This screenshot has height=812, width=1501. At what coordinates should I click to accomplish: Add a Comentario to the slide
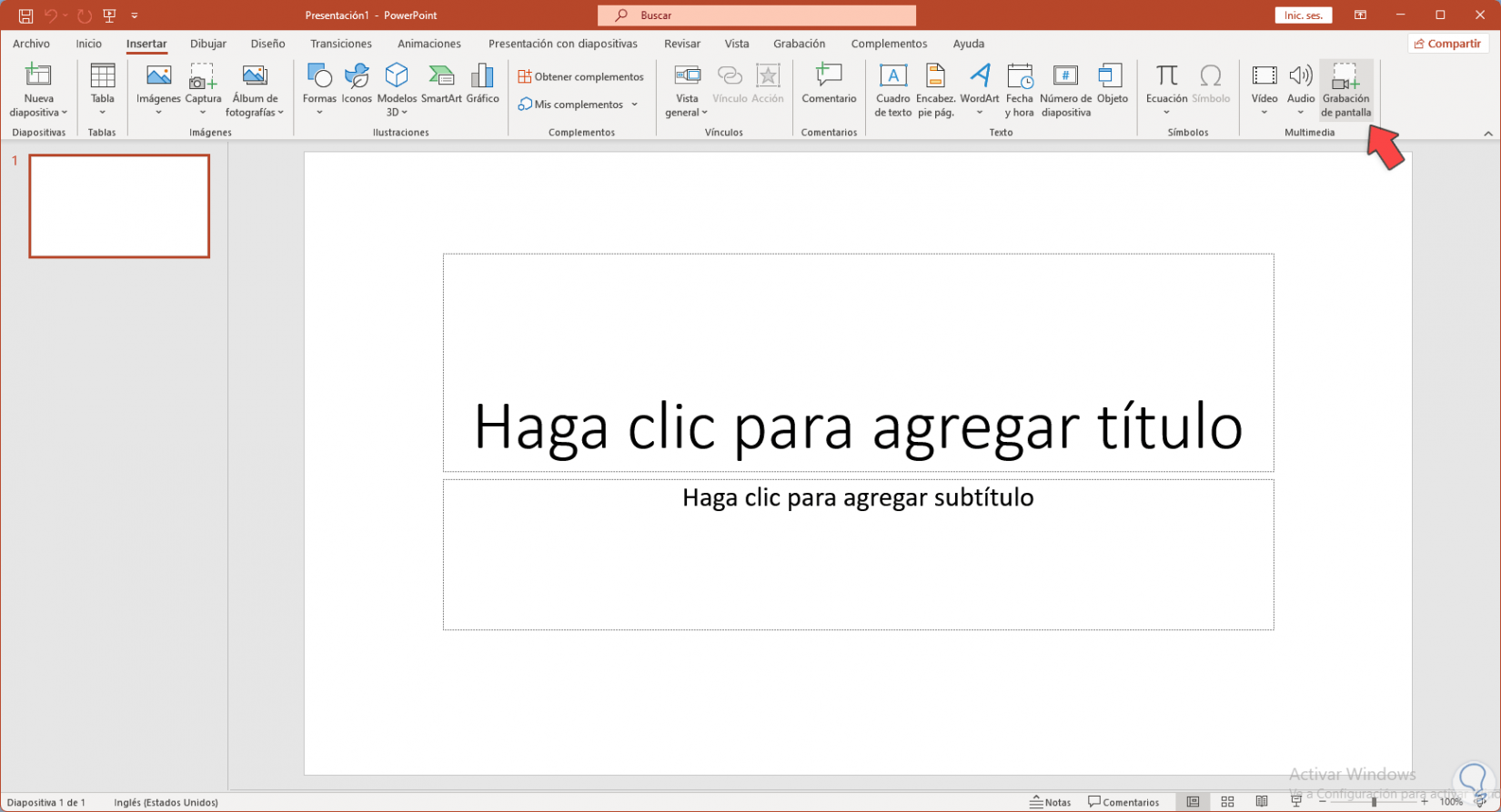pyautogui.click(x=829, y=86)
